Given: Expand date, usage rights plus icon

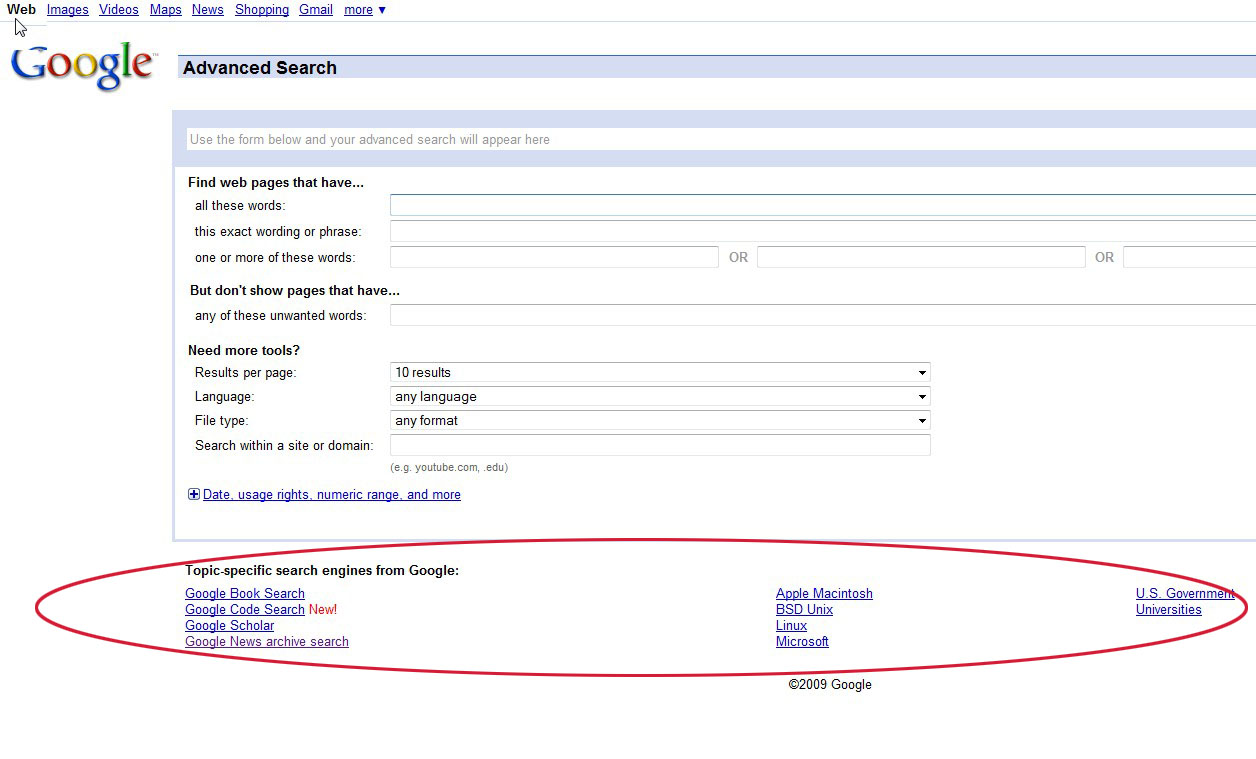Looking at the screenshot, I should tap(194, 494).
